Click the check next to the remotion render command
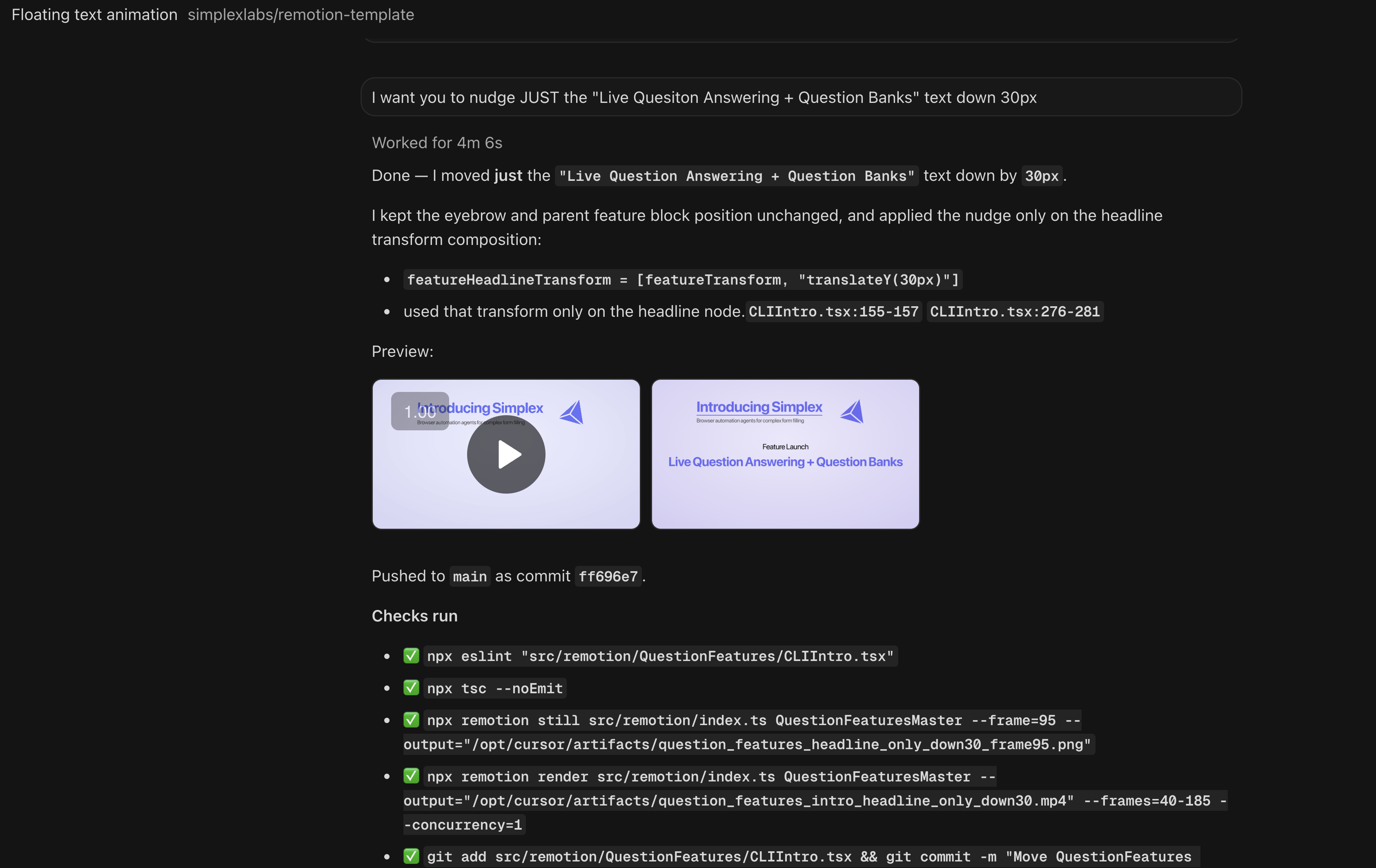The width and height of the screenshot is (1376, 868). pos(411,776)
